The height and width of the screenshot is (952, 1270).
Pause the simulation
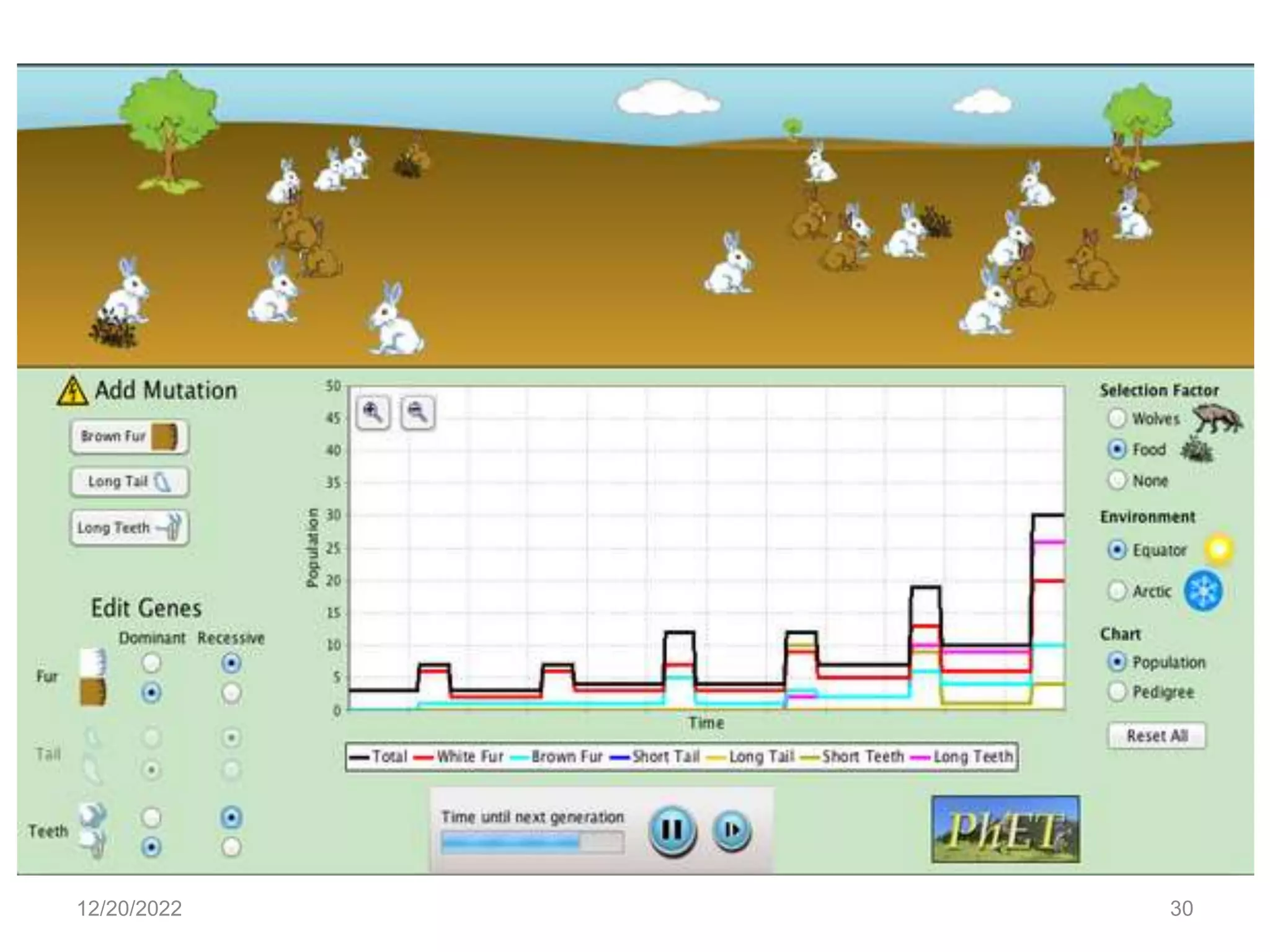click(672, 830)
